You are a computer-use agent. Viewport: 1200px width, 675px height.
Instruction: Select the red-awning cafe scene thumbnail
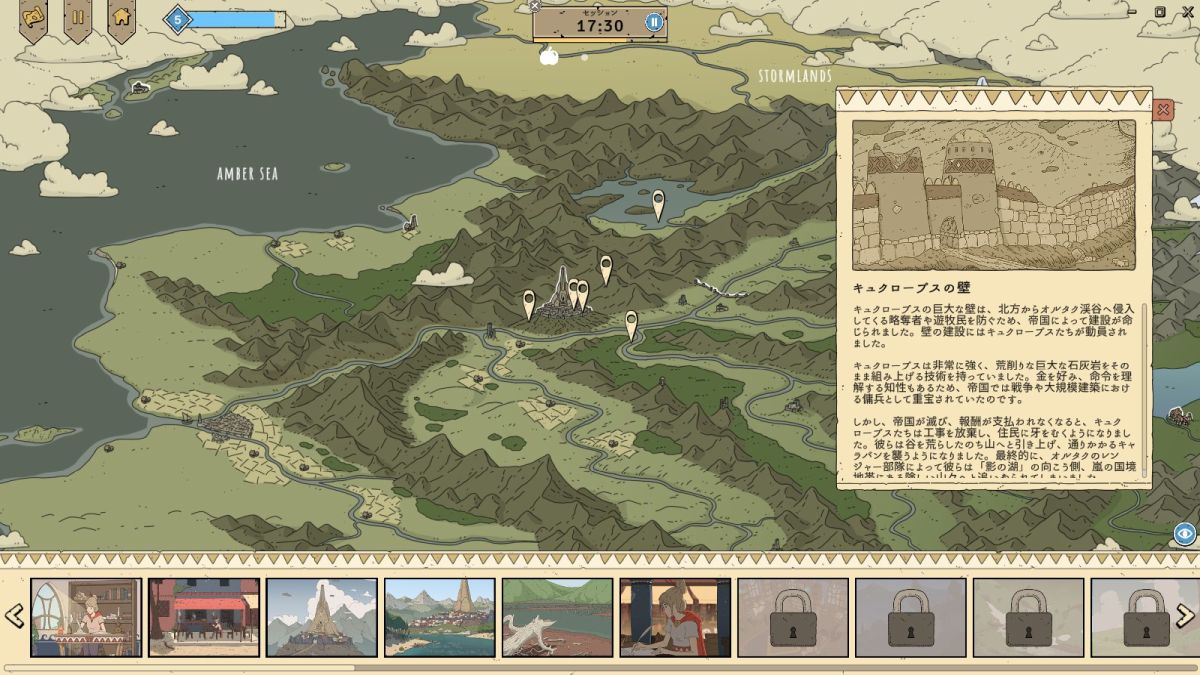tap(204, 617)
